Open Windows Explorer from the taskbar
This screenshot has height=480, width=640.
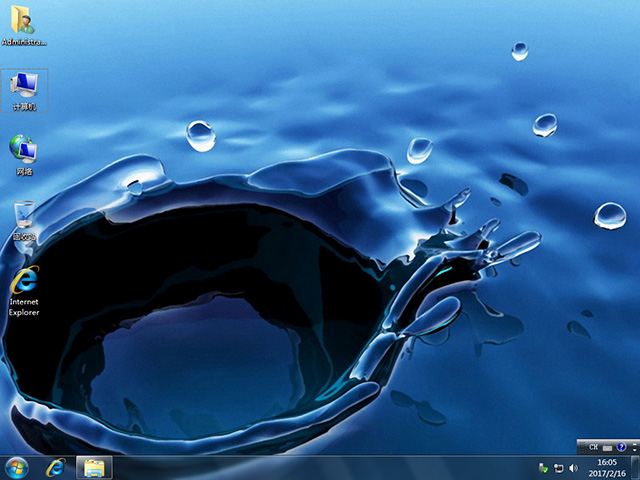tap(94, 468)
